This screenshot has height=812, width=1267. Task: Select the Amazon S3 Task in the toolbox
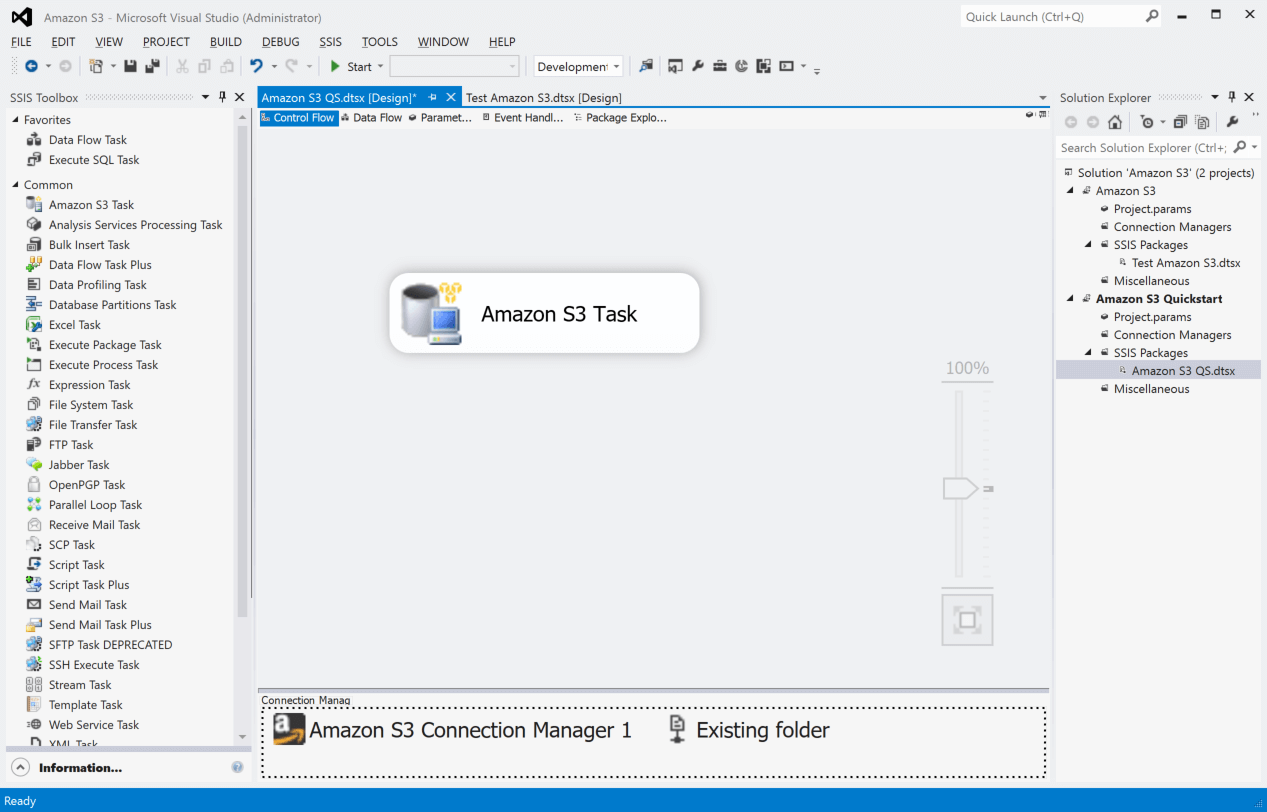91,205
